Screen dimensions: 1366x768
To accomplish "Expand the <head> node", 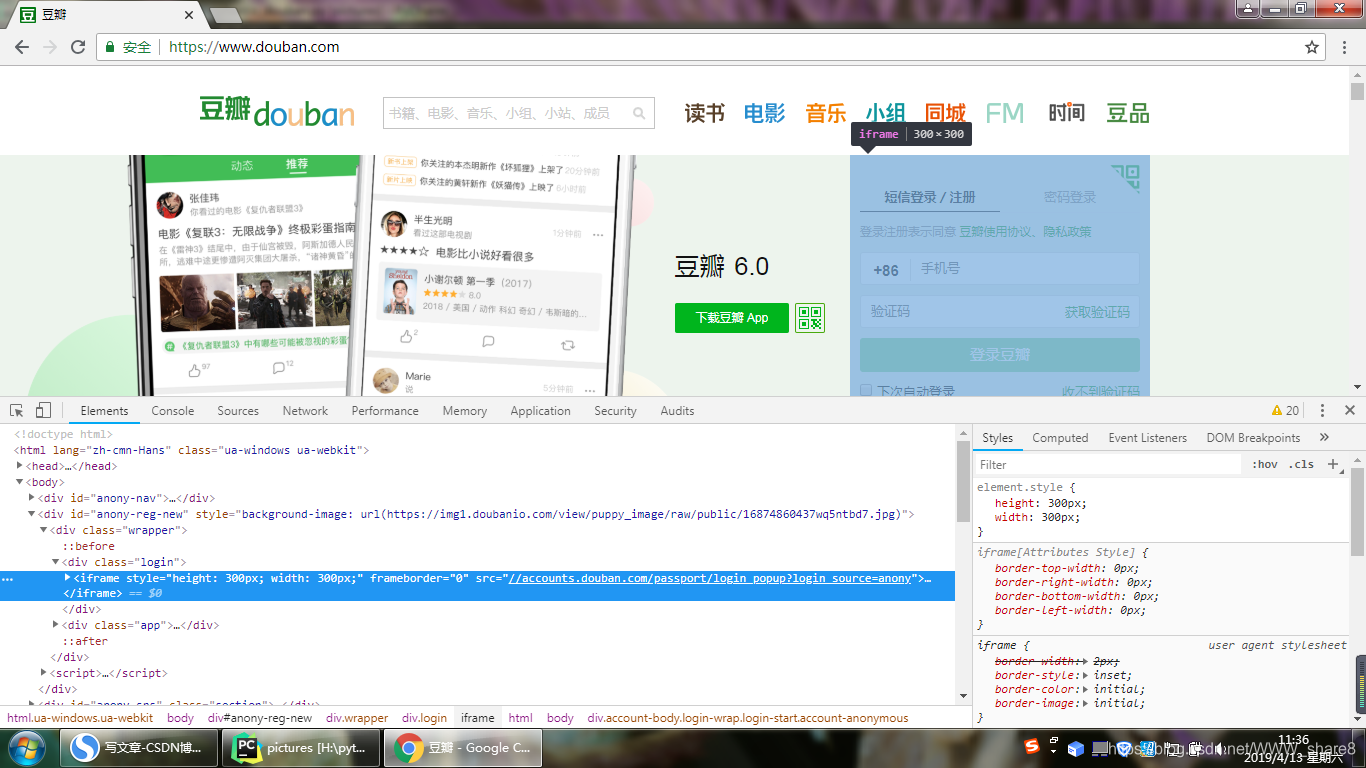I will pos(20,466).
